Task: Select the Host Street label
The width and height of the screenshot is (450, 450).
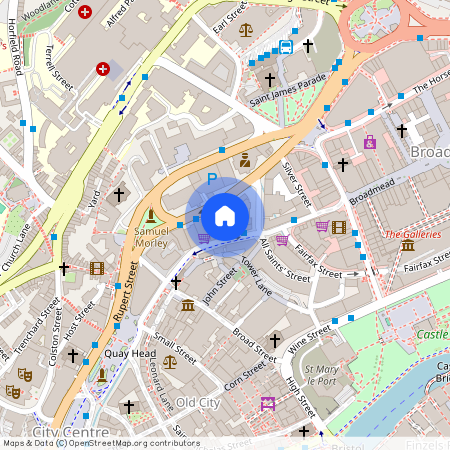Action: [79, 321]
